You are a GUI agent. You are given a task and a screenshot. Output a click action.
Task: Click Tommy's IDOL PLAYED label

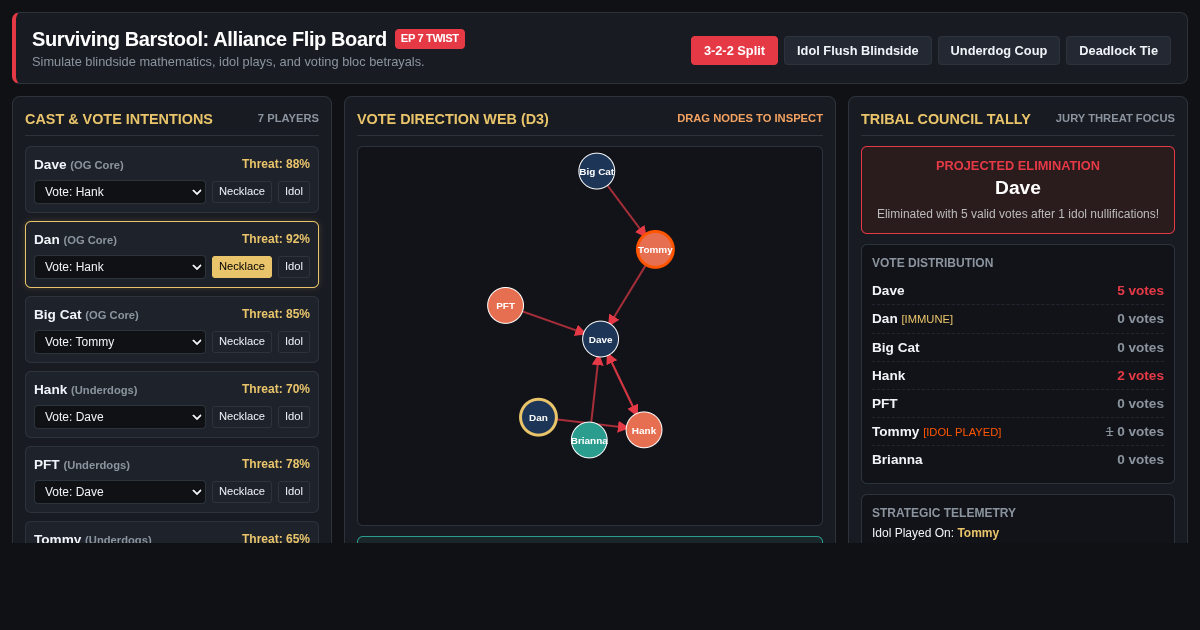962,432
